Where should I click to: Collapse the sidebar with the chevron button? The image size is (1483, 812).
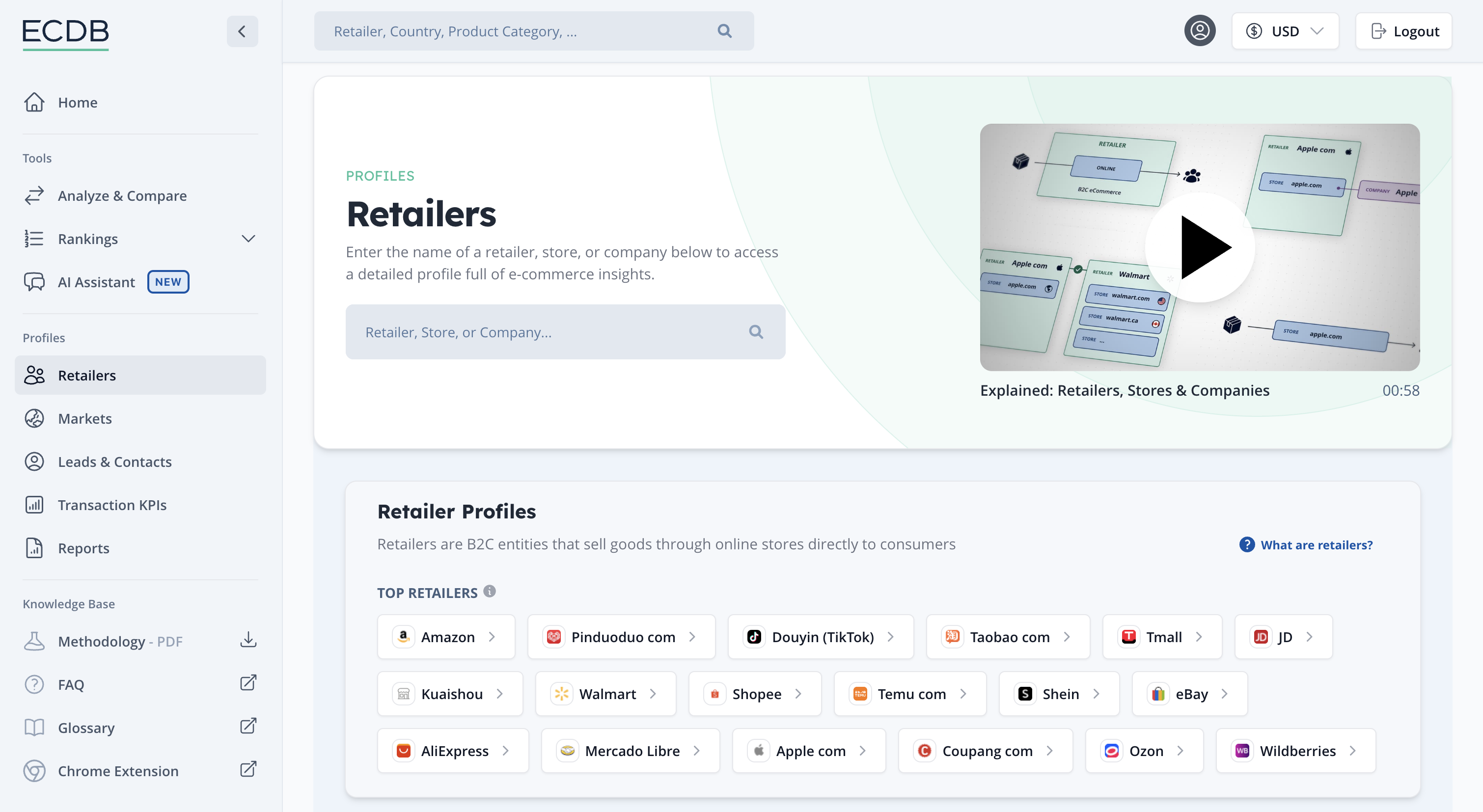(x=242, y=31)
